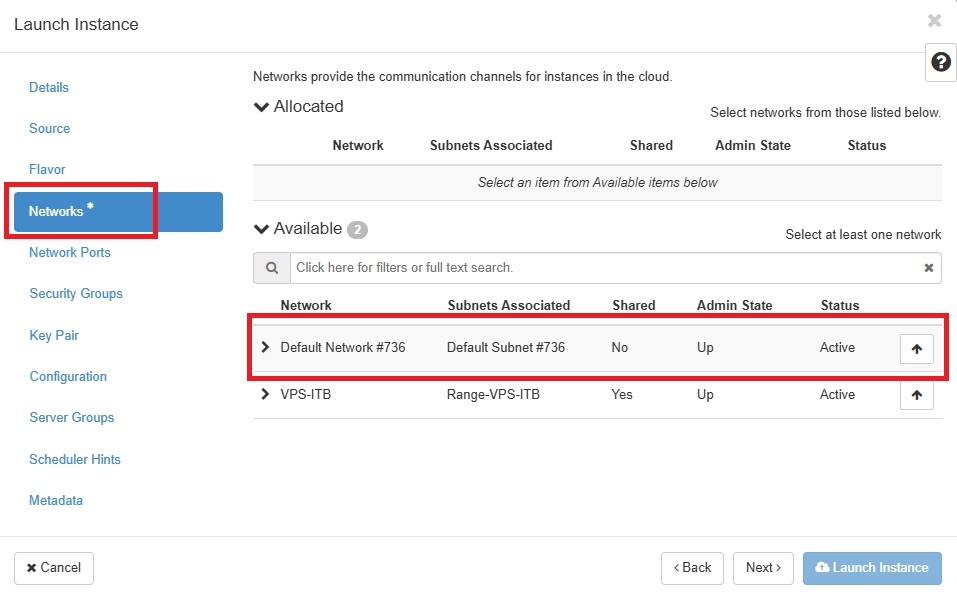Close the Launch Instance dialog
The image size is (957, 594).
point(934,21)
